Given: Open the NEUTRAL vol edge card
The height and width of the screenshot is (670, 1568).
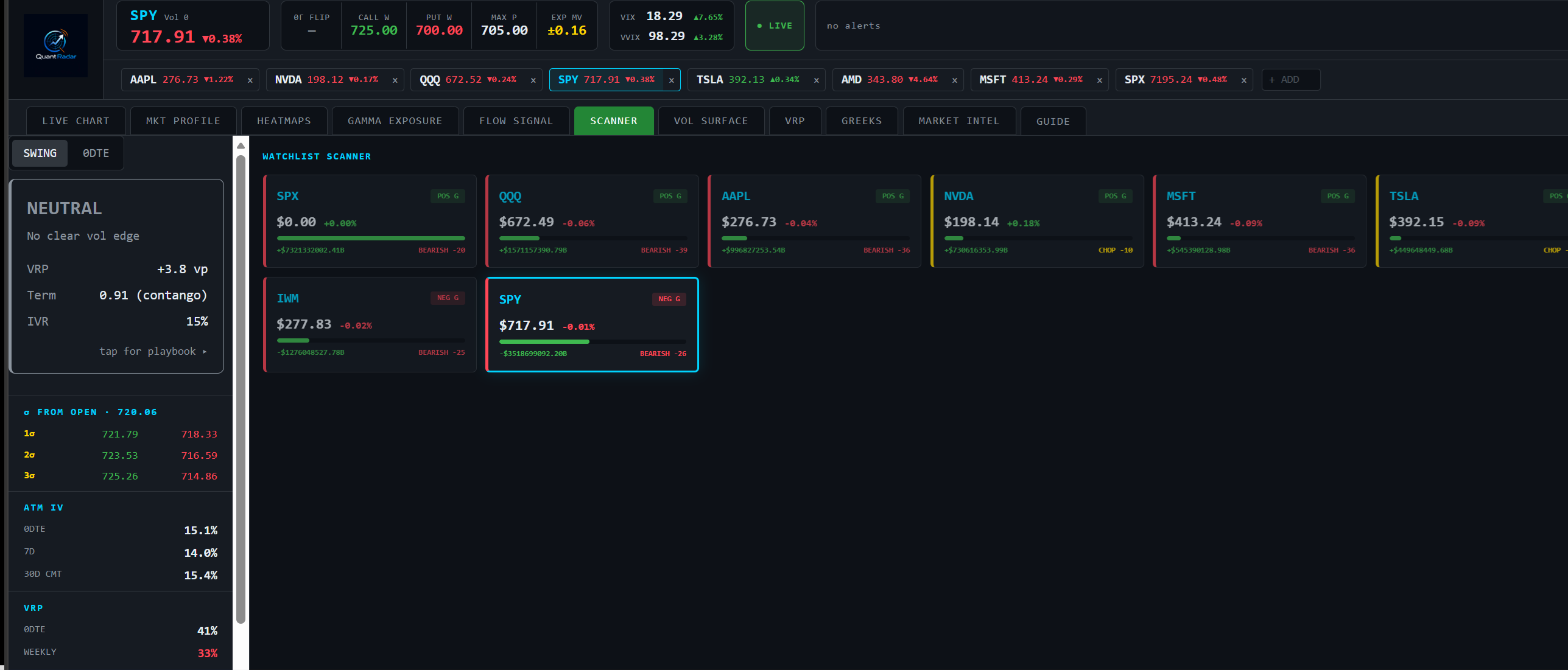Looking at the screenshot, I should point(117,276).
